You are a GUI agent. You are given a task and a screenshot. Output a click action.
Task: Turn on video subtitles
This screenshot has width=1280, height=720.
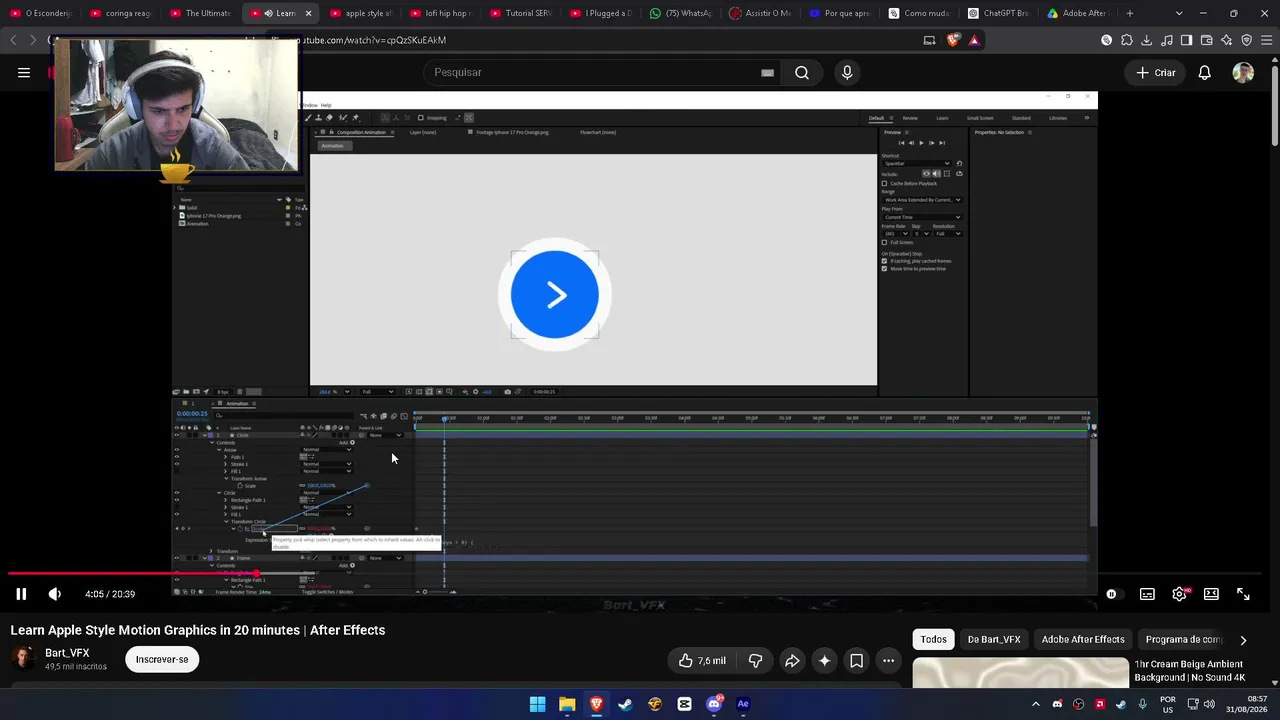click(x=1147, y=594)
